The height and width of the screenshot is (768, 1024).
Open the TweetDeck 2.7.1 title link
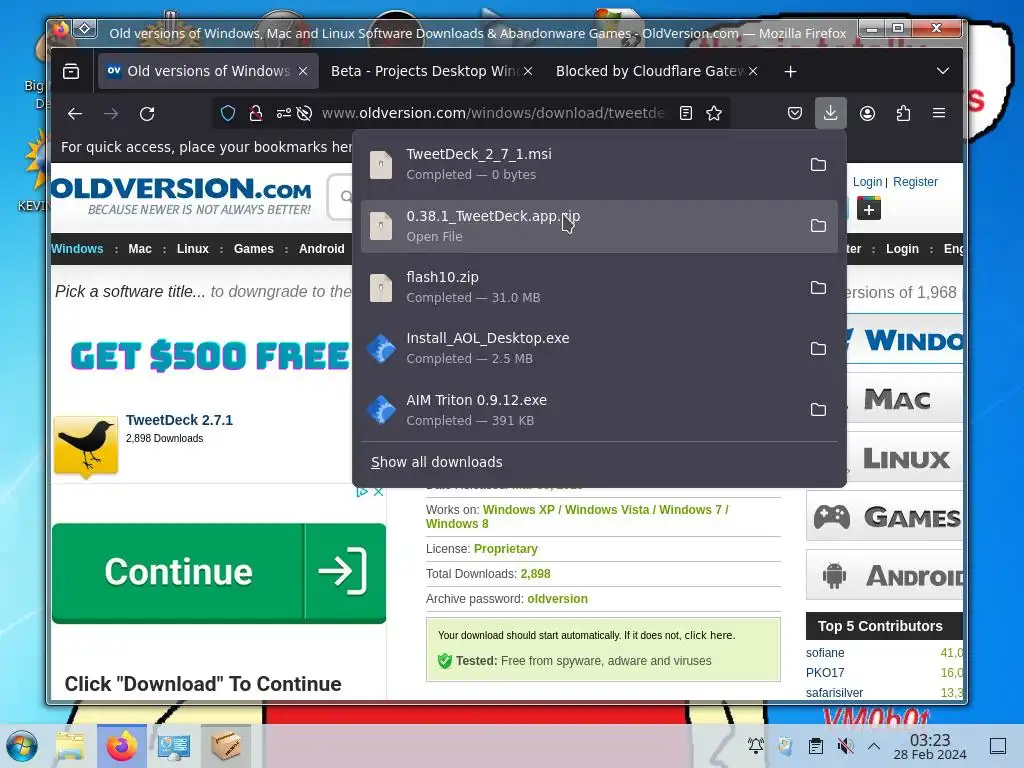coord(179,420)
